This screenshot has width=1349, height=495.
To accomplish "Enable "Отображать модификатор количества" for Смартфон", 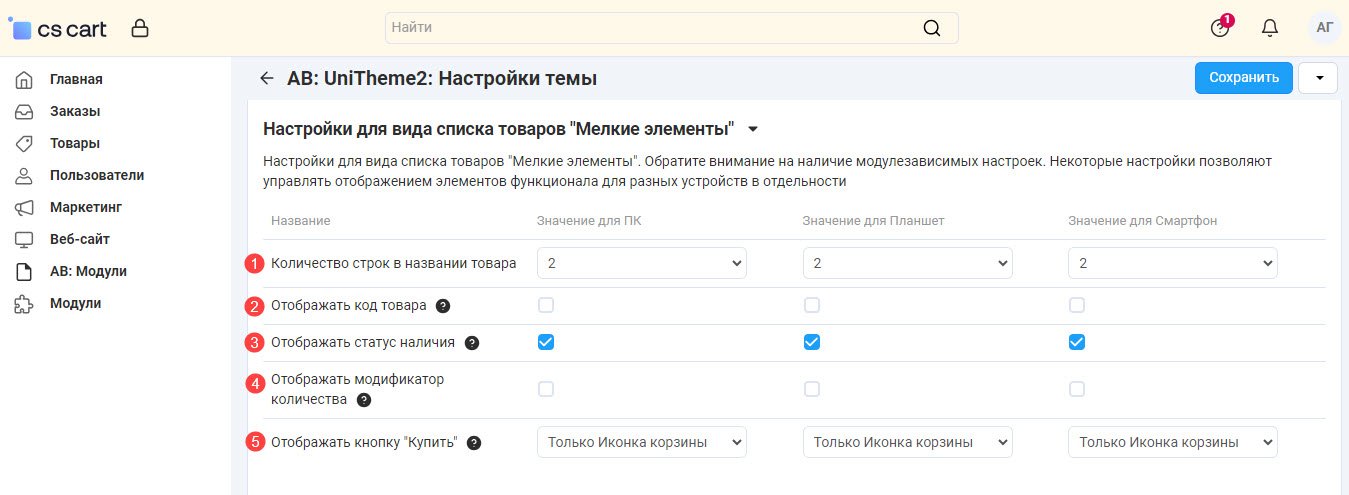I will [x=1077, y=389].
